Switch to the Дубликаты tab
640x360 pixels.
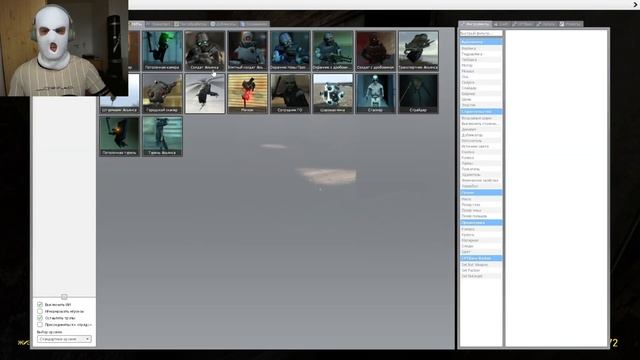coord(224,24)
